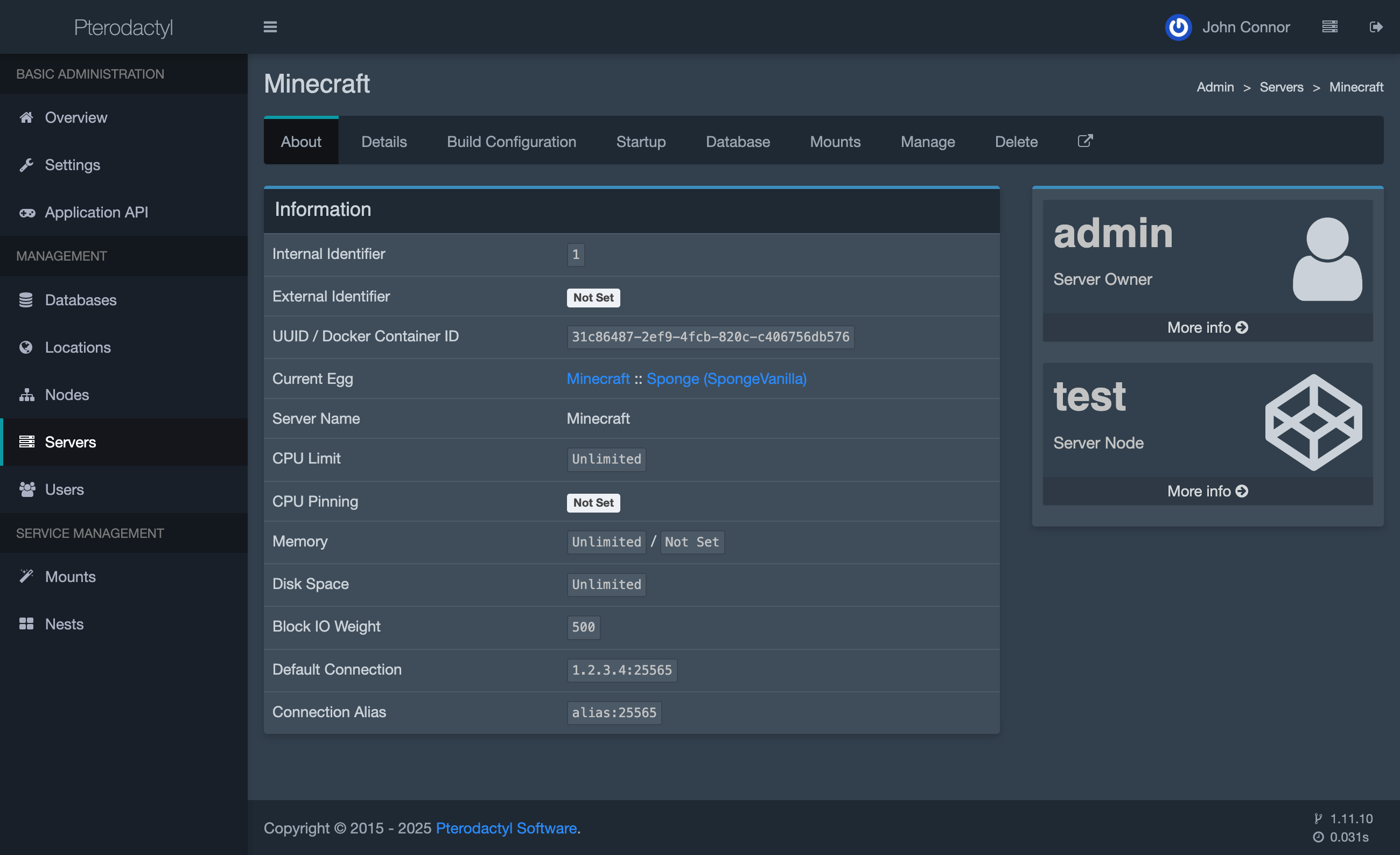1400x855 pixels.
Task: Click the UUID value 31c86487-2ef9-4fcb-820c-c406756db576
Action: (x=710, y=337)
